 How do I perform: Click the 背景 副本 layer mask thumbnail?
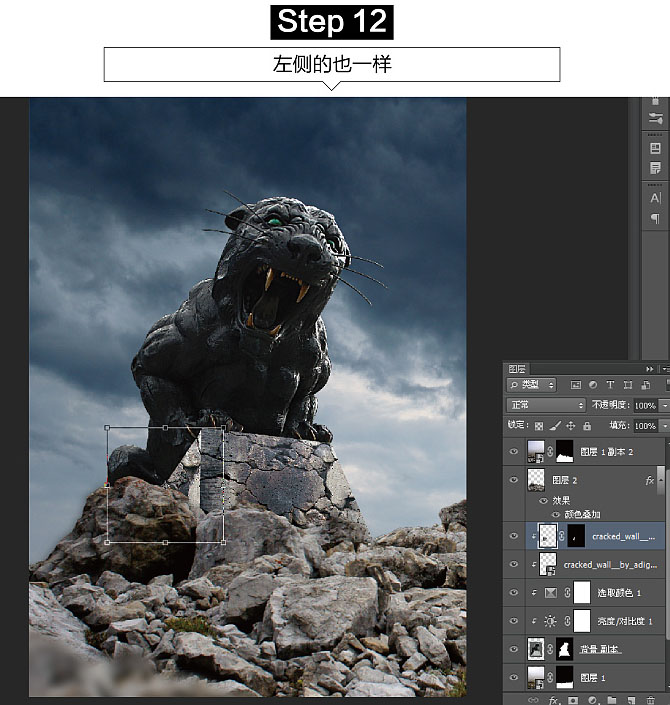point(562,649)
